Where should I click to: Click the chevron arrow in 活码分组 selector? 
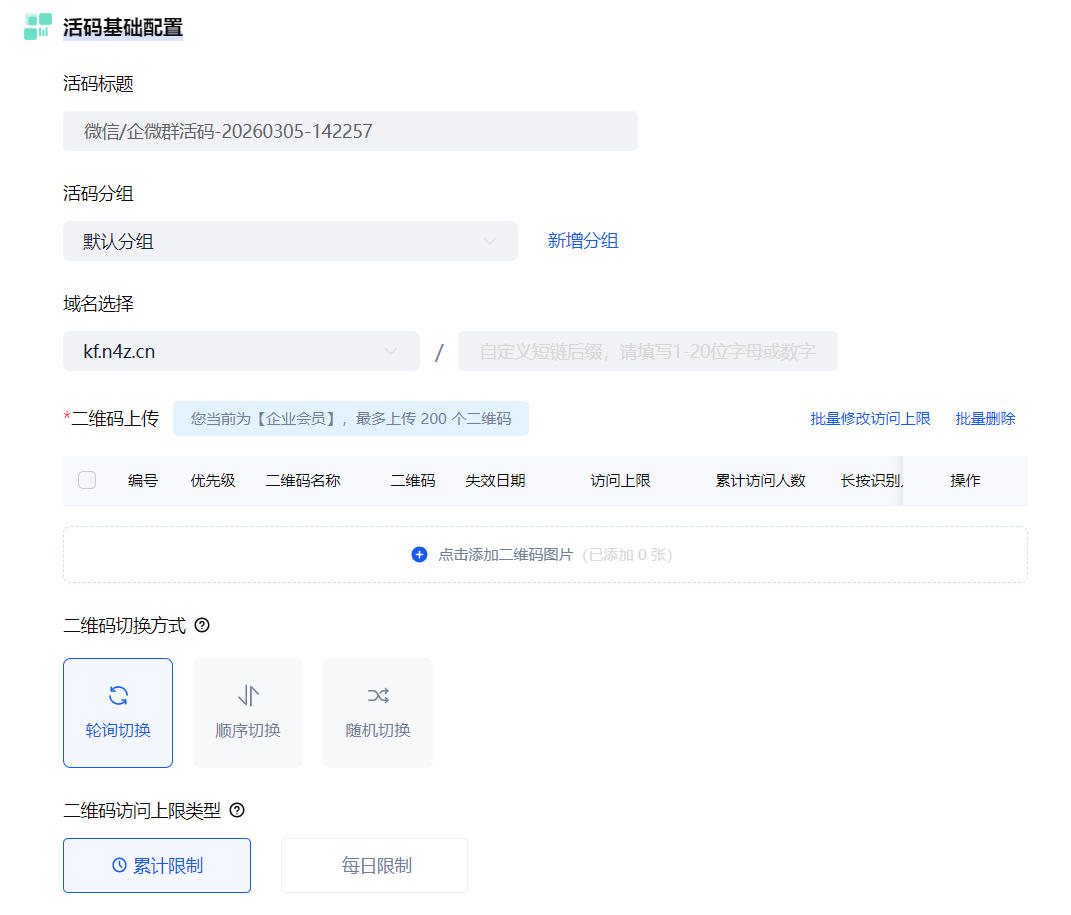pyautogui.click(x=490, y=241)
